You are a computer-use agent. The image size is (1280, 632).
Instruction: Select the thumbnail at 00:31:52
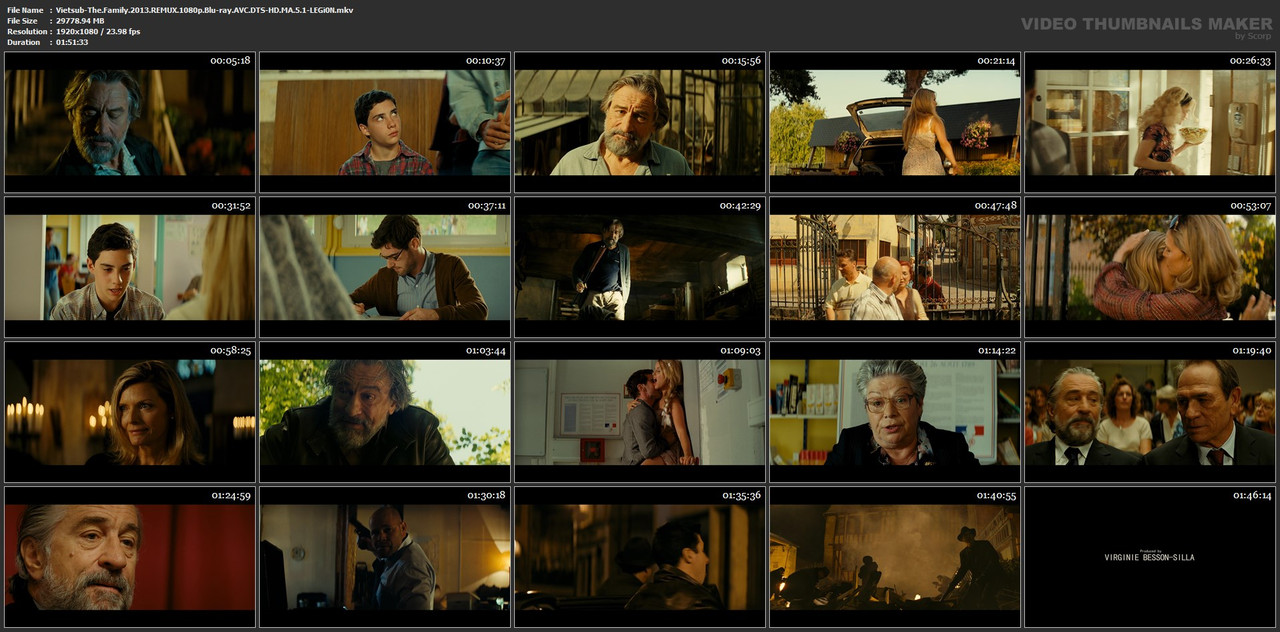click(130, 267)
